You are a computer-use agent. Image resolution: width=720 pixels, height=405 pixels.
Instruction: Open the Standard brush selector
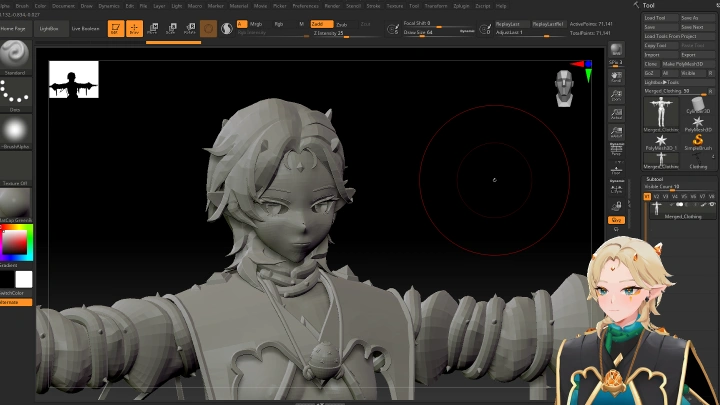(15, 56)
